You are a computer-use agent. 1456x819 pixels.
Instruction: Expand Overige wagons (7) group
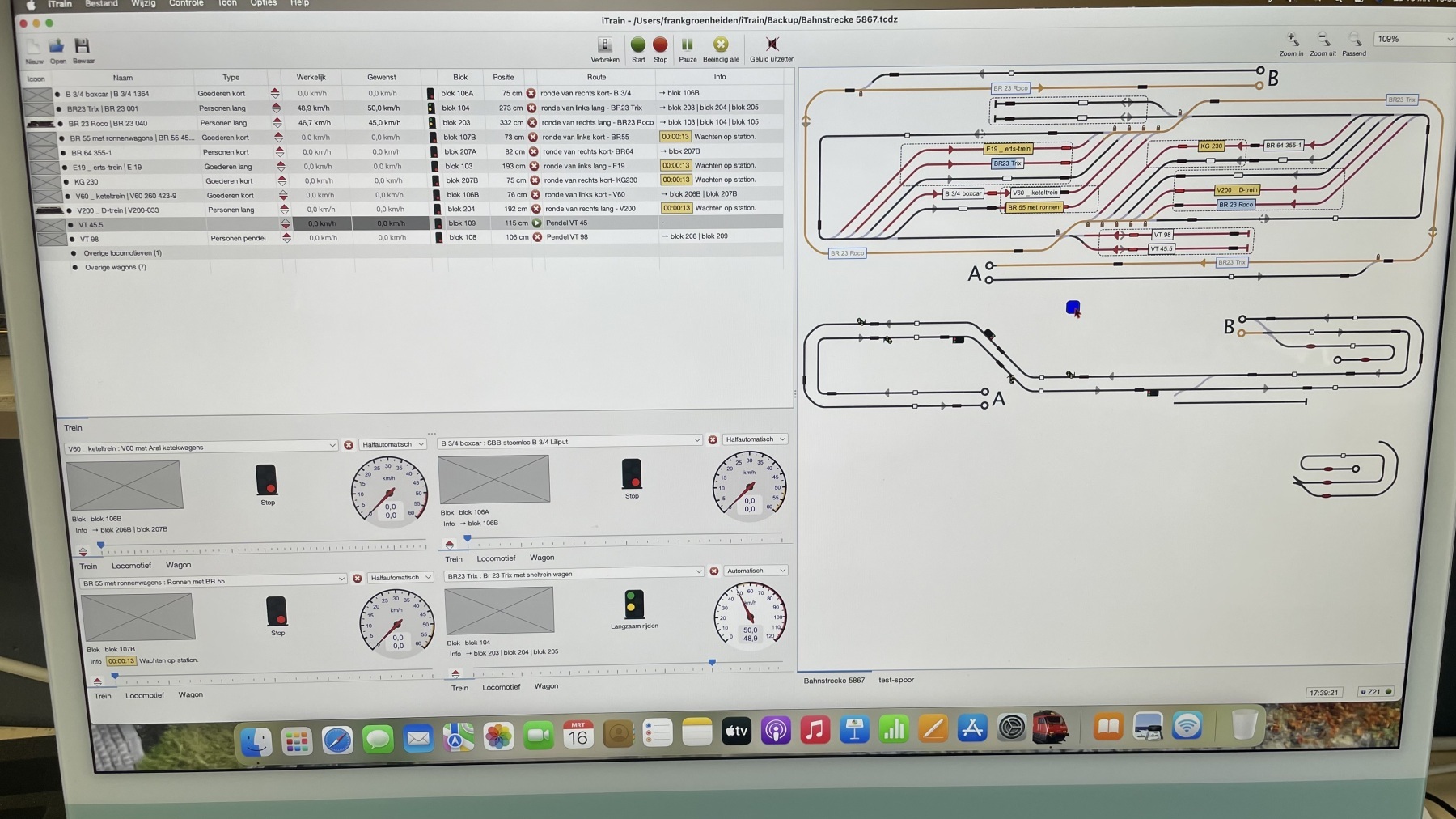click(75, 267)
